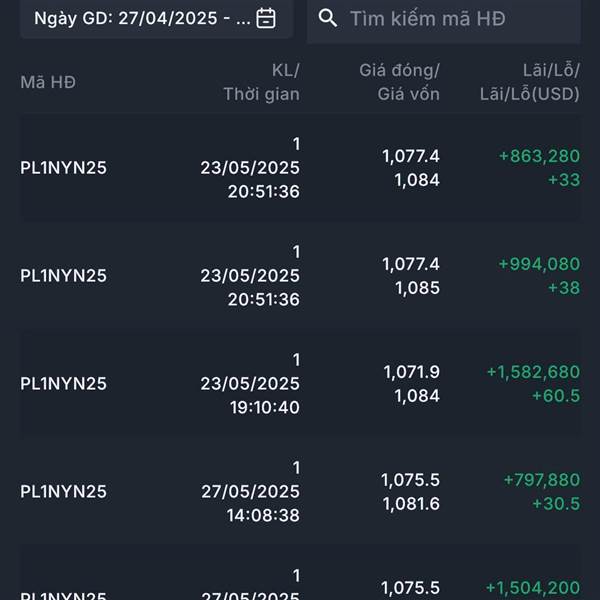Click the 23/05/2025 20:51:36 timestamp in first row
This screenshot has width=600, height=600.
point(250,179)
